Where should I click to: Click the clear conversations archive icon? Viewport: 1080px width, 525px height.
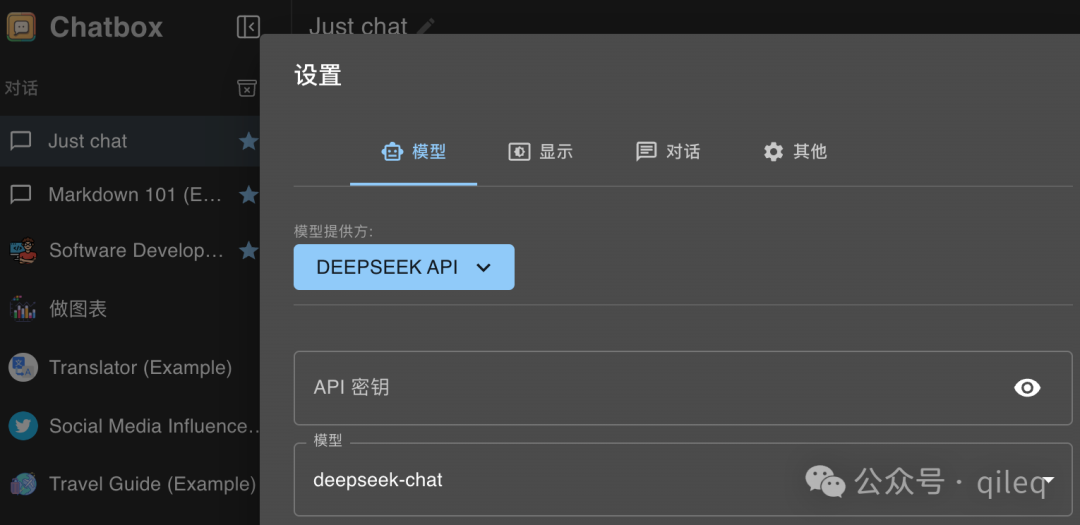(x=247, y=88)
